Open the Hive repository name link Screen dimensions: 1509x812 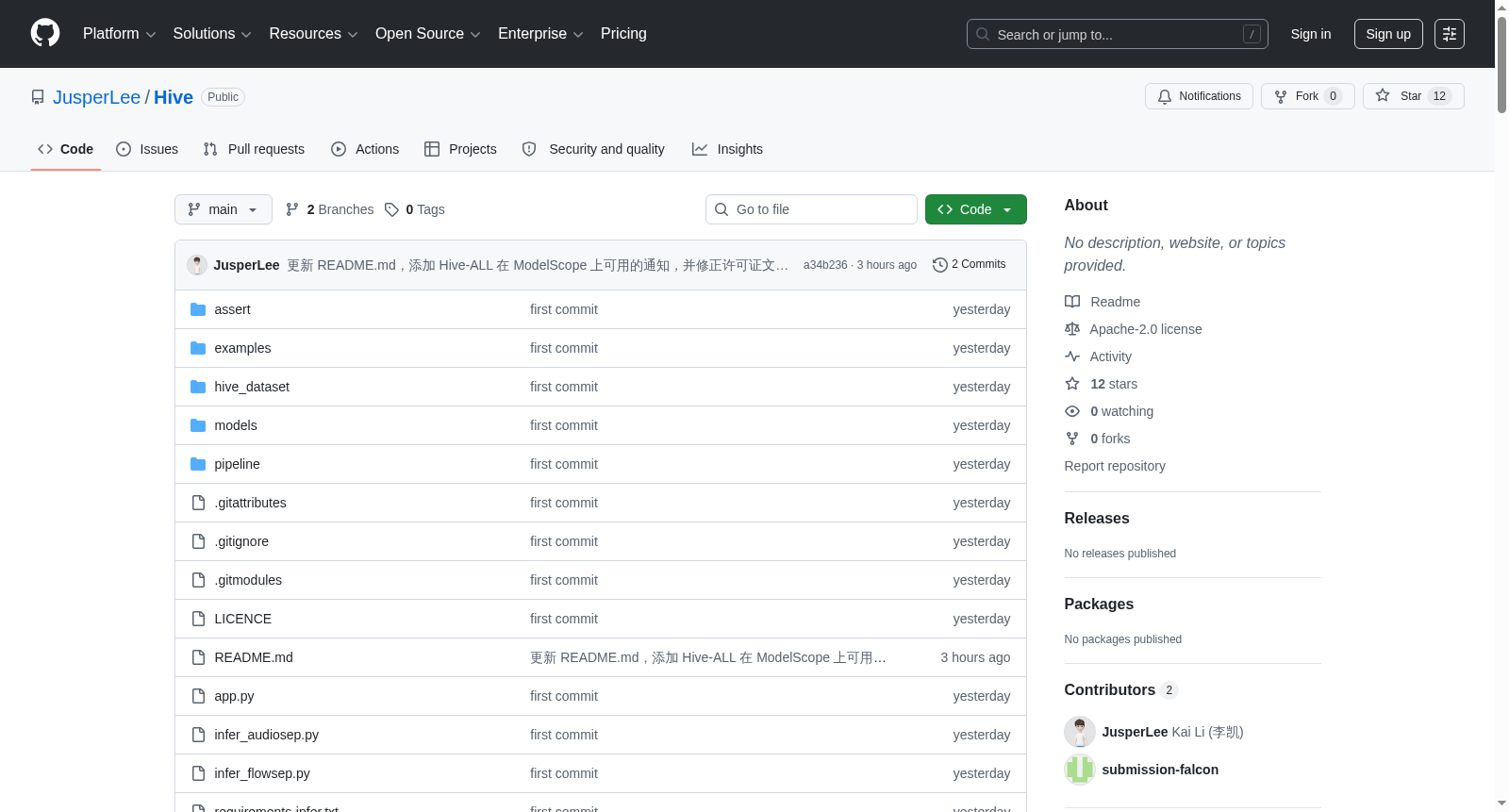pos(174,97)
